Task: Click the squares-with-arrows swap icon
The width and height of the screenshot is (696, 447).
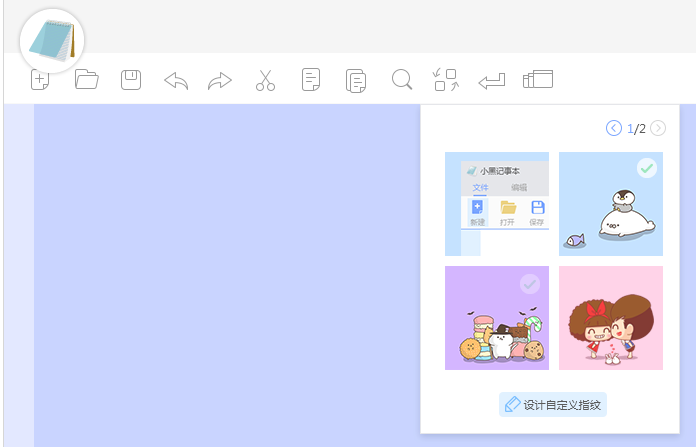Action: click(445, 80)
